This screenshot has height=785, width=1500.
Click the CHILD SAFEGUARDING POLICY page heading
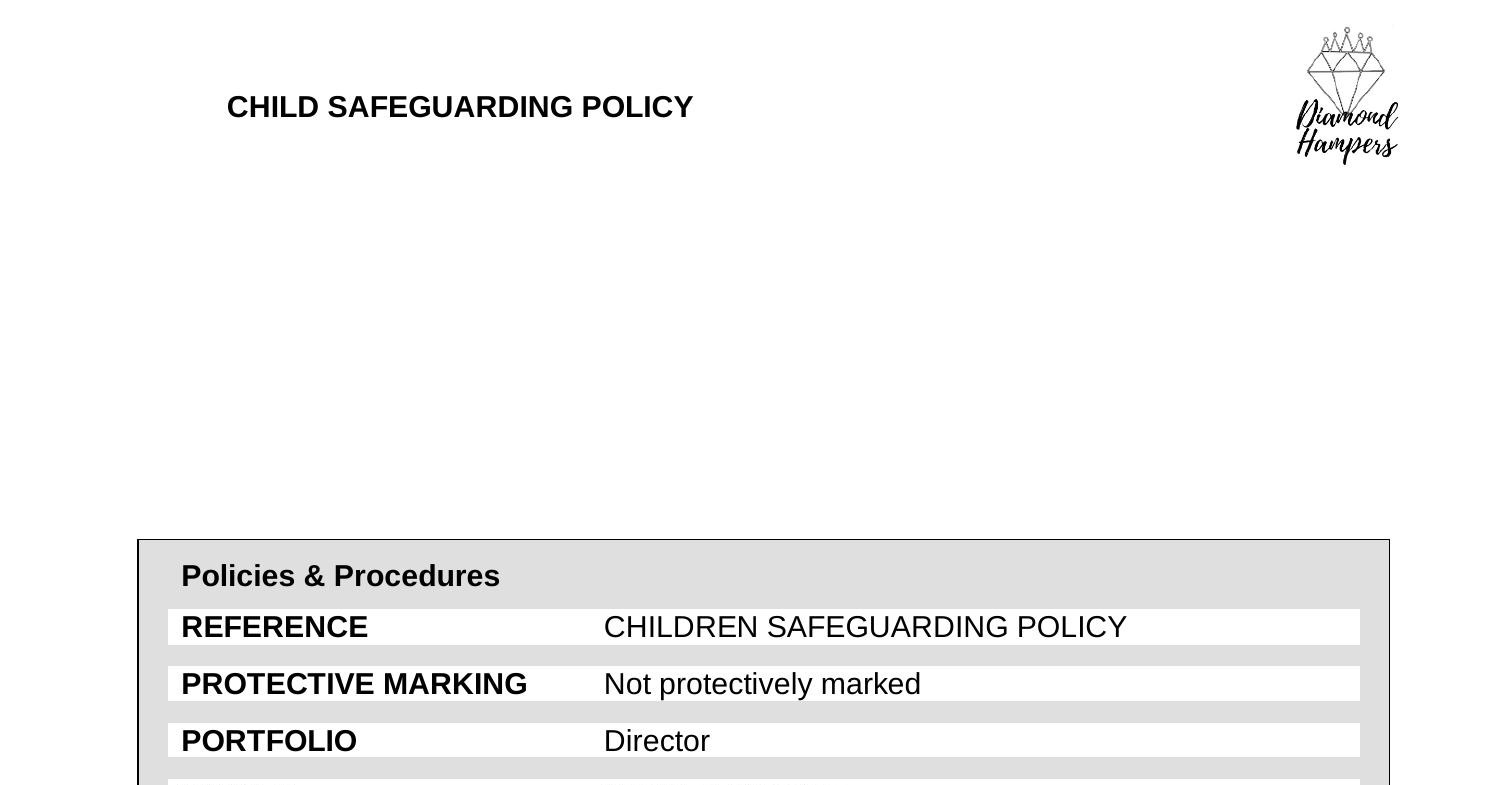(x=459, y=107)
